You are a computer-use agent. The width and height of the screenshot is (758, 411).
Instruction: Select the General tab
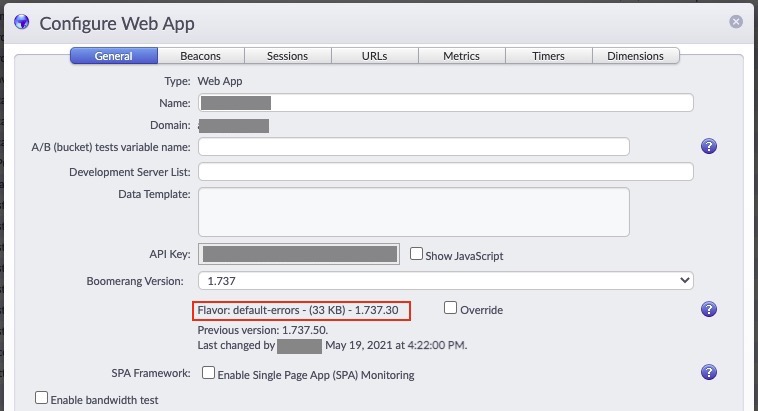[x=113, y=56]
